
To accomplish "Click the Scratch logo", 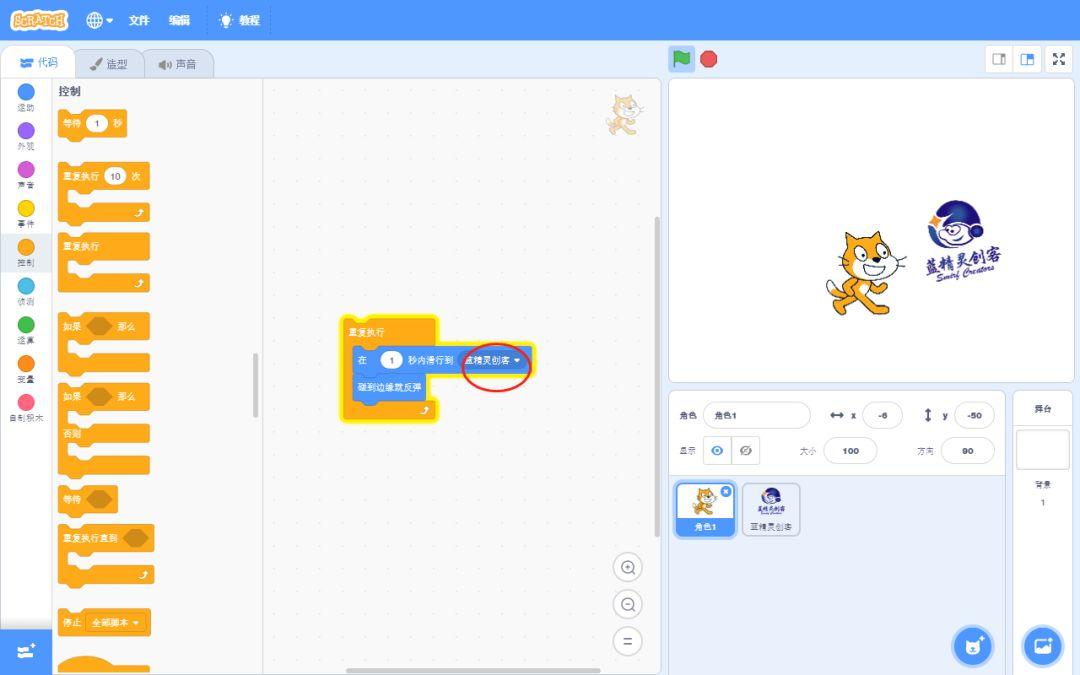I will click(39, 20).
